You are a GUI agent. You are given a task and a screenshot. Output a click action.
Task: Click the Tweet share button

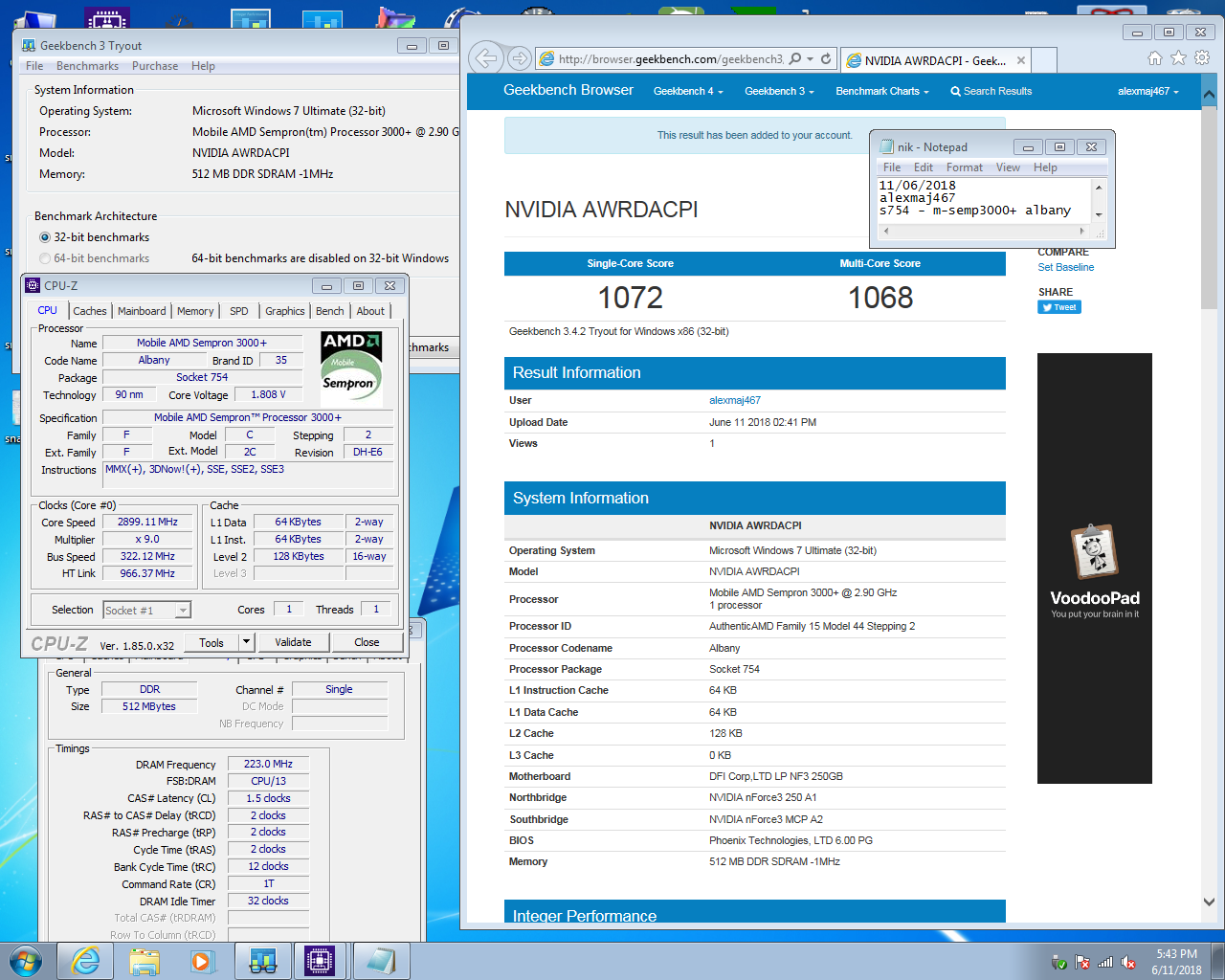click(x=1059, y=307)
